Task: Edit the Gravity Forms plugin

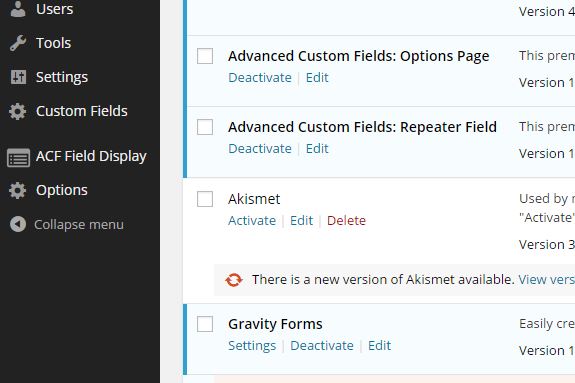Action: point(380,346)
